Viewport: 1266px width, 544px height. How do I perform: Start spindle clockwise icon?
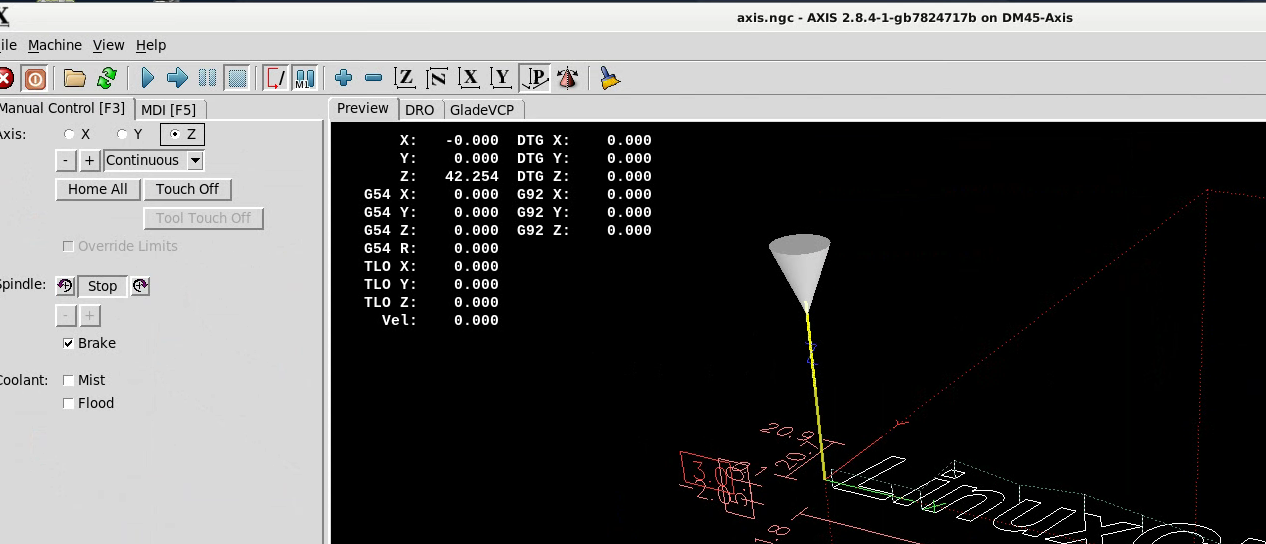140,286
